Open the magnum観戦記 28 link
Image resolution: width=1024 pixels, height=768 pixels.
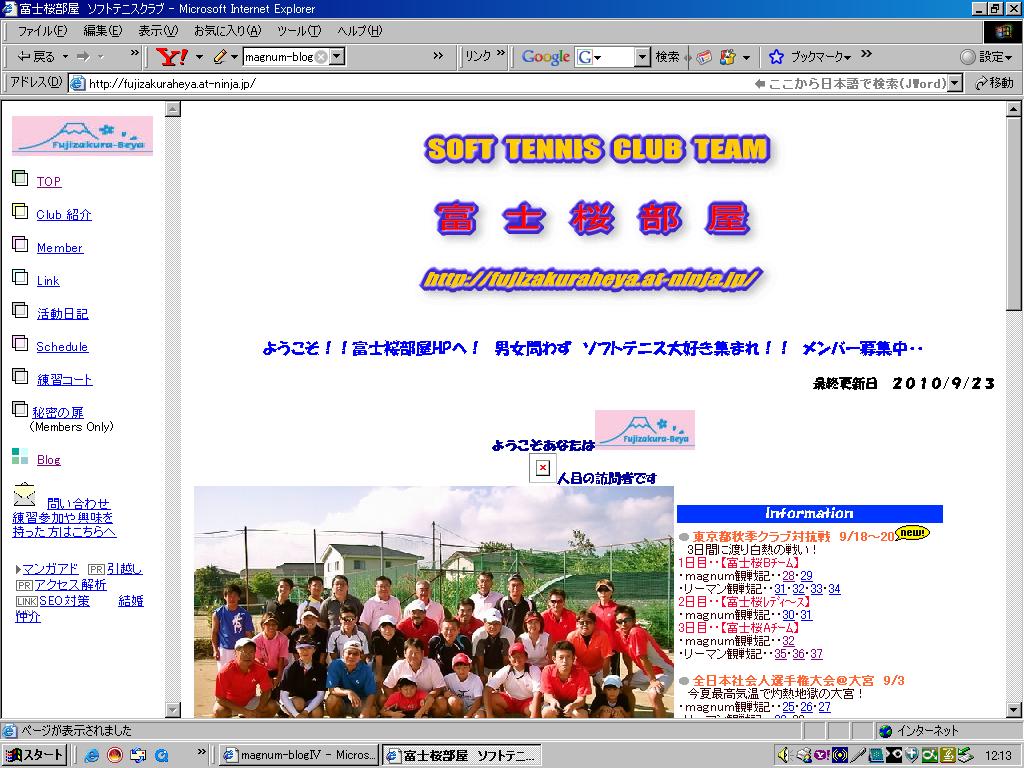click(x=788, y=575)
